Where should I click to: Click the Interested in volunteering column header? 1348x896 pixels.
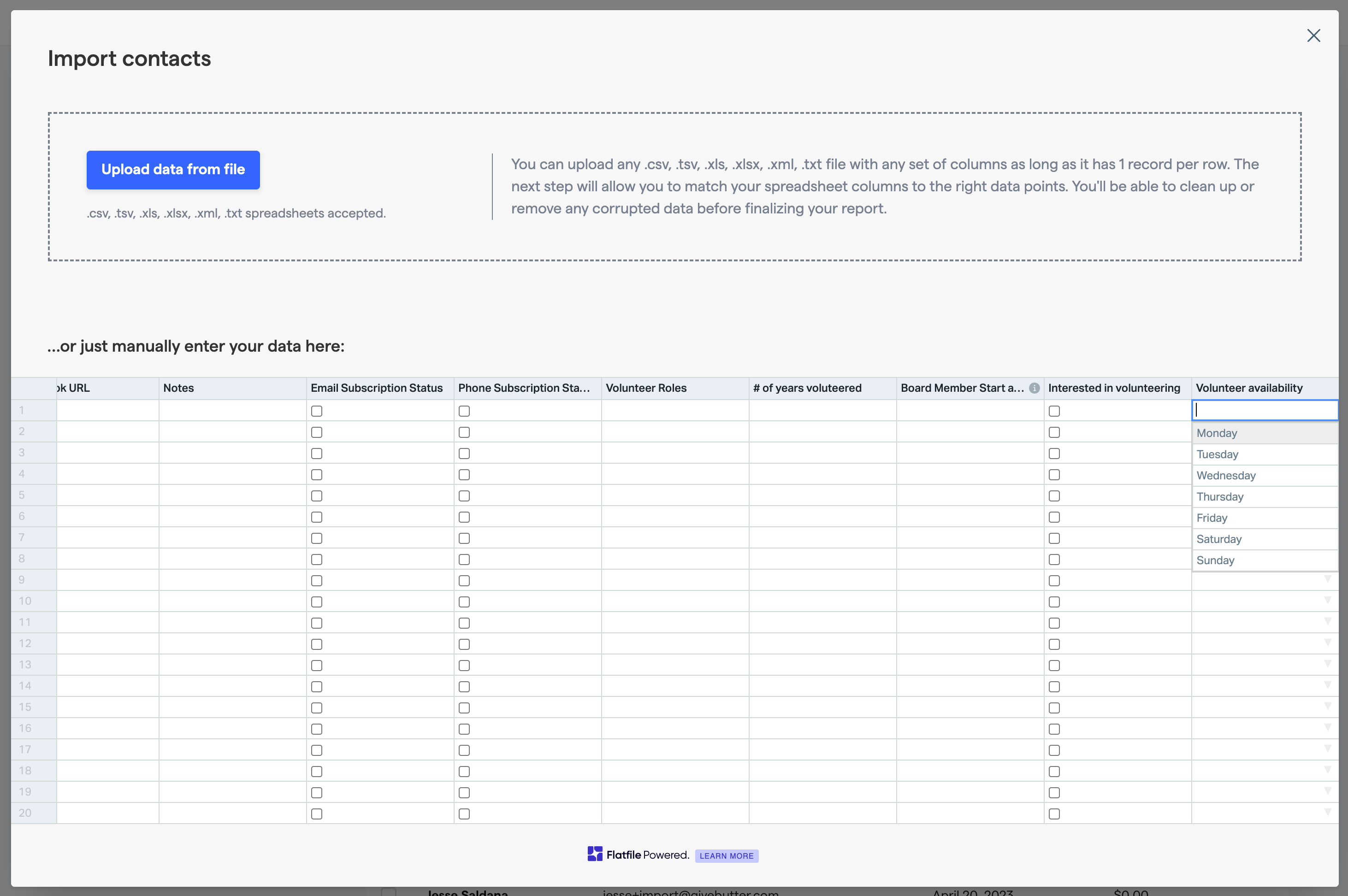click(x=1117, y=388)
